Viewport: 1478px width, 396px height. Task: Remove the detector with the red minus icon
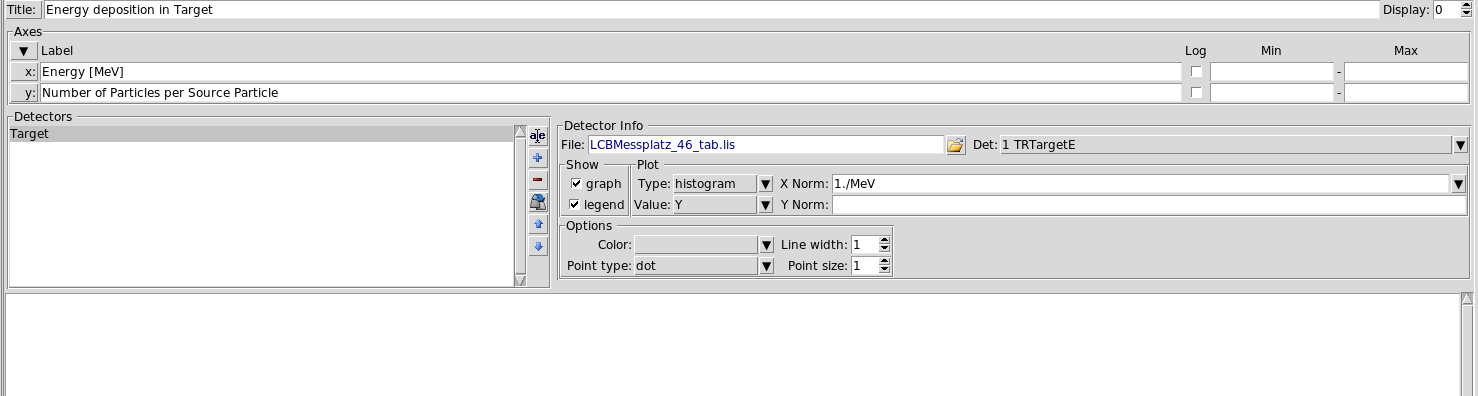tap(538, 180)
